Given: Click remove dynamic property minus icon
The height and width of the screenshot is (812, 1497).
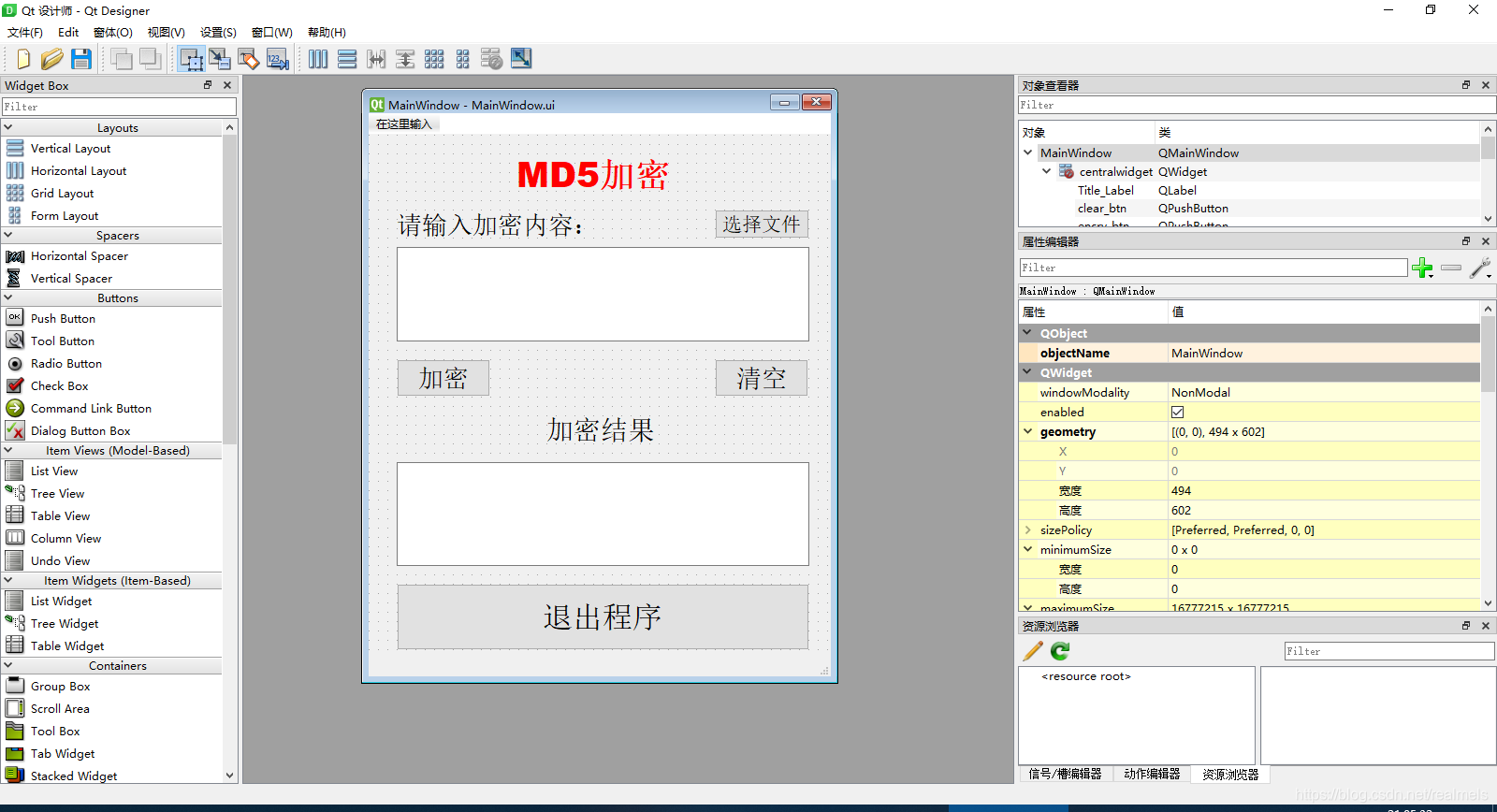Looking at the screenshot, I should [1451, 268].
